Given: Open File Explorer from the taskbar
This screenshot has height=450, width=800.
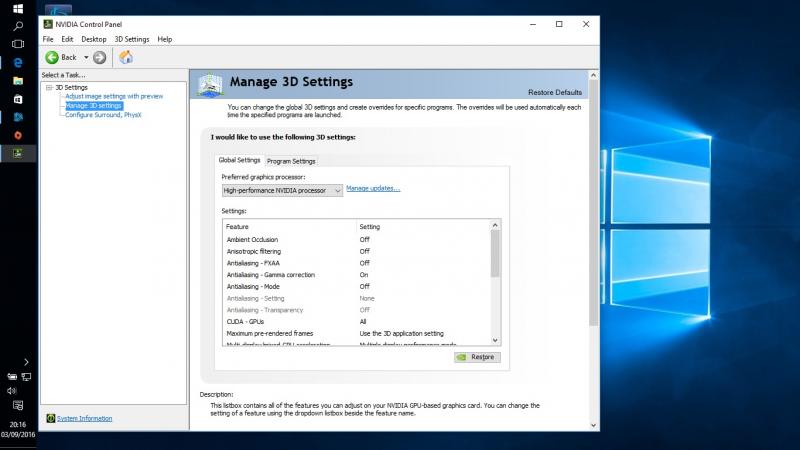Looking at the screenshot, I should point(18,80).
